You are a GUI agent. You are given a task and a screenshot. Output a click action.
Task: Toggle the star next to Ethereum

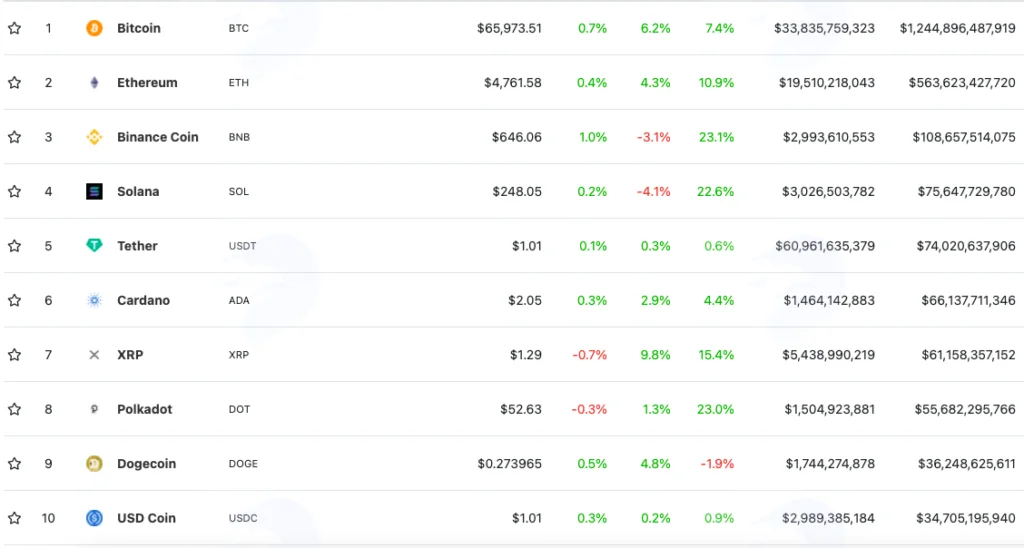point(14,82)
